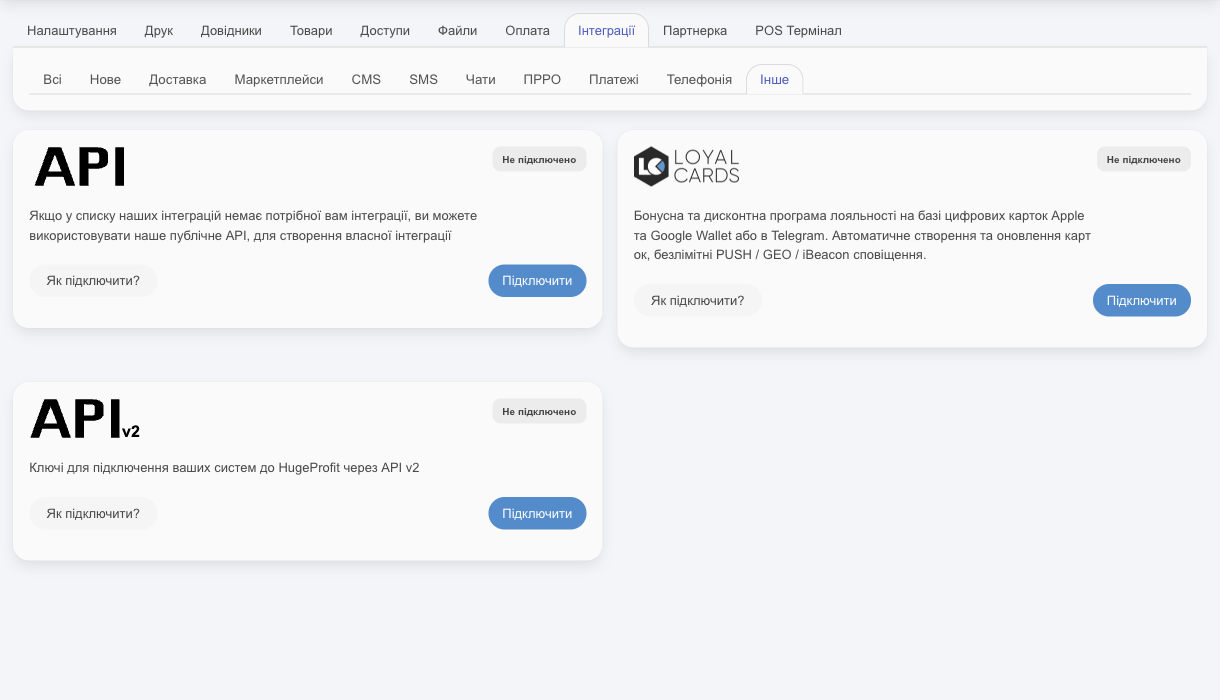Click Підключити on the API card
The height and width of the screenshot is (700, 1220).
click(537, 281)
